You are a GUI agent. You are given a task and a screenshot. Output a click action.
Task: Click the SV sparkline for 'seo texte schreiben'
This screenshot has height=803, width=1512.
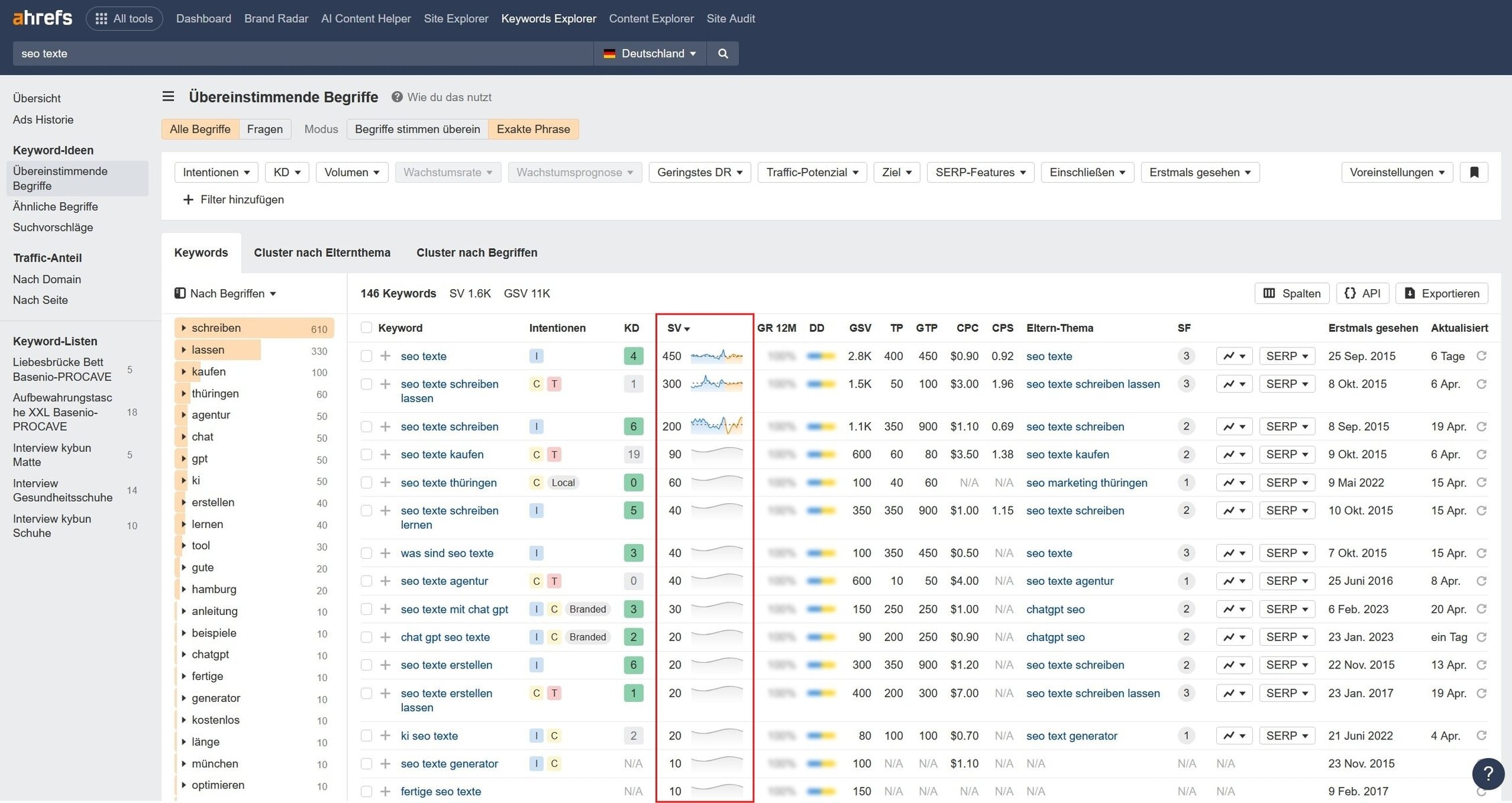[x=716, y=425]
